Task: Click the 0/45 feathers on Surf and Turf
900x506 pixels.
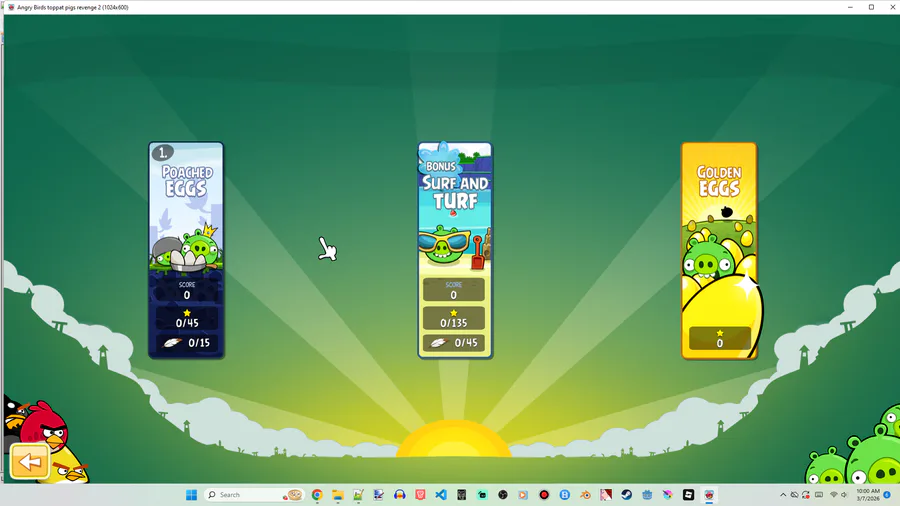Action: click(465, 342)
